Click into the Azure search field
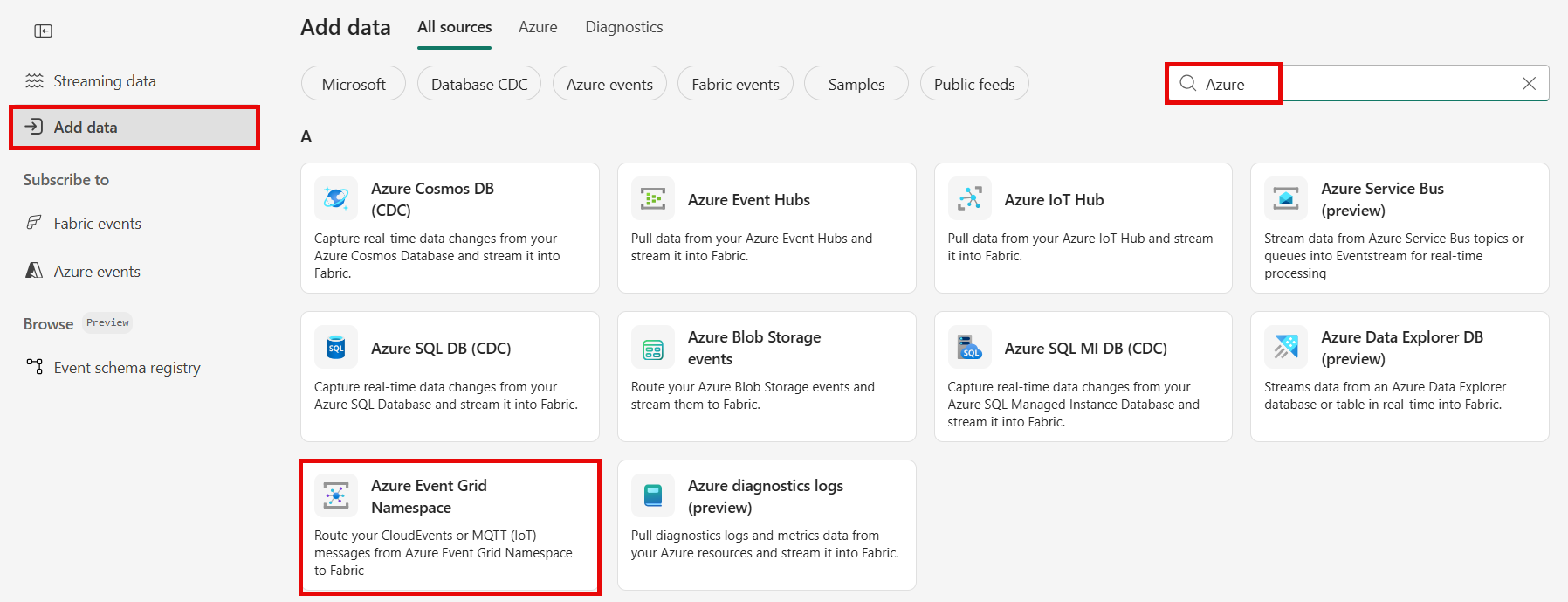1568x602 pixels. (1358, 83)
